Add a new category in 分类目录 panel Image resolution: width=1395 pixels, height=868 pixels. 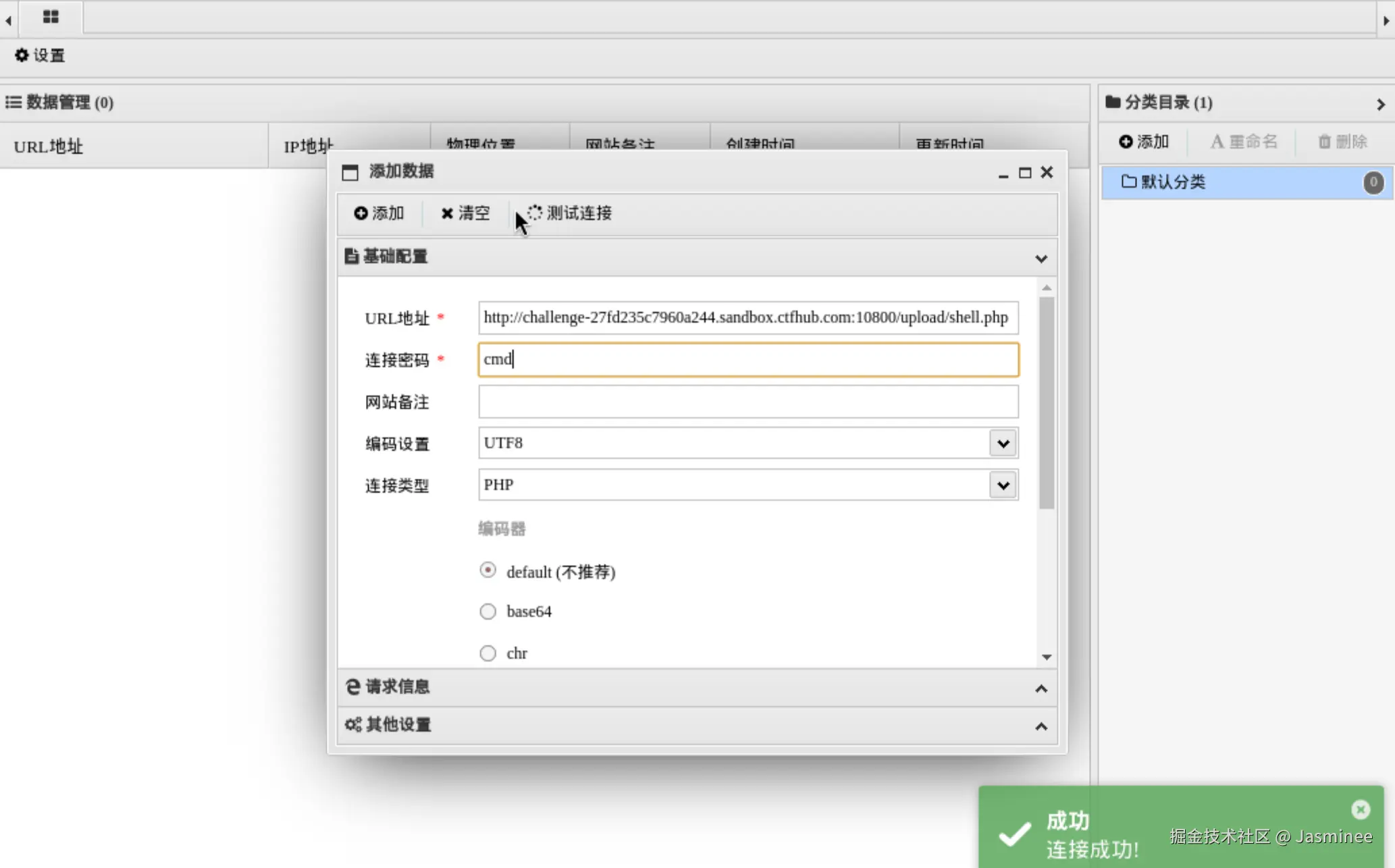[1144, 142]
